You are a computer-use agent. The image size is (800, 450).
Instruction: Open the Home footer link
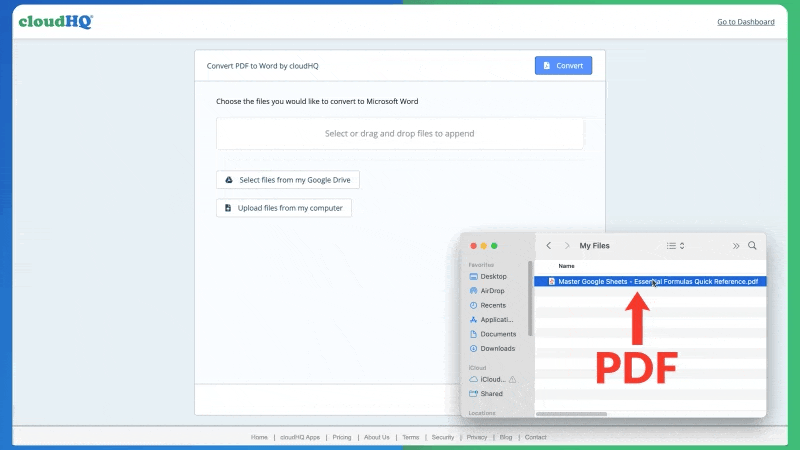[x=259, y=437]
